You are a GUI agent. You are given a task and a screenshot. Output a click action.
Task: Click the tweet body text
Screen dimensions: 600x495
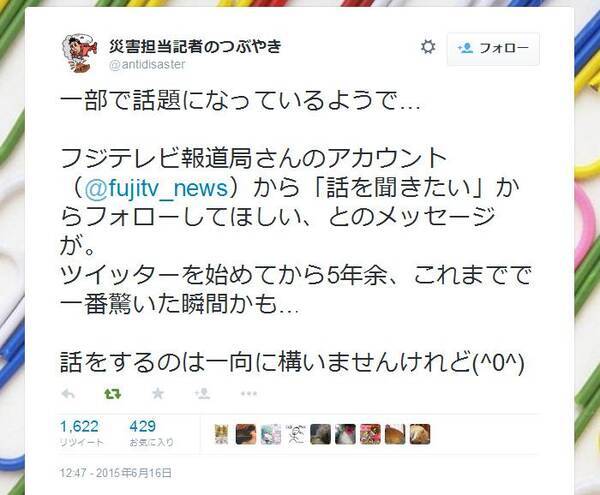click(x=295, y=233)
